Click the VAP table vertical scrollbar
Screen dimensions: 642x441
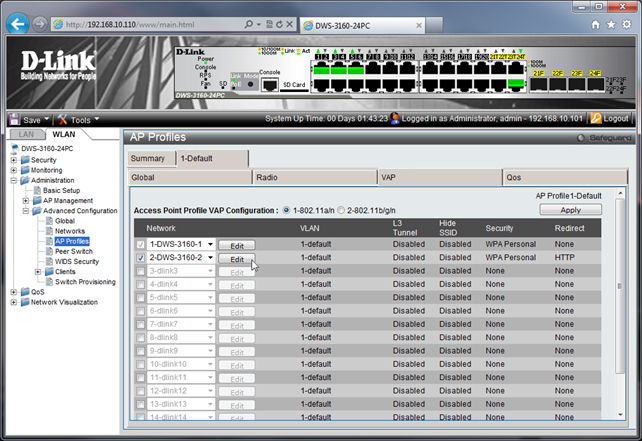[619, 320]
